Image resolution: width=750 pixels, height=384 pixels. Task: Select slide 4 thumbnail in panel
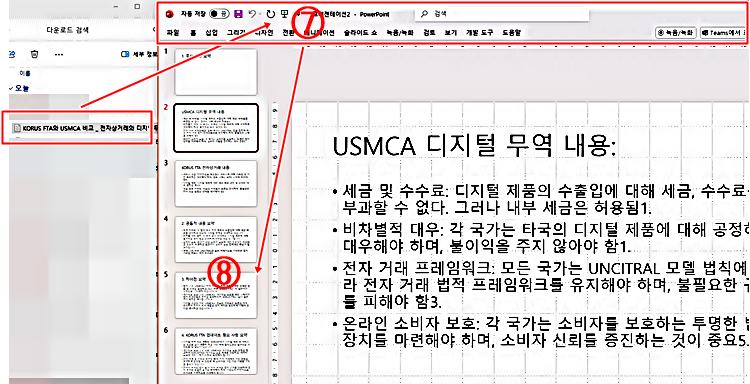[216, 240]
